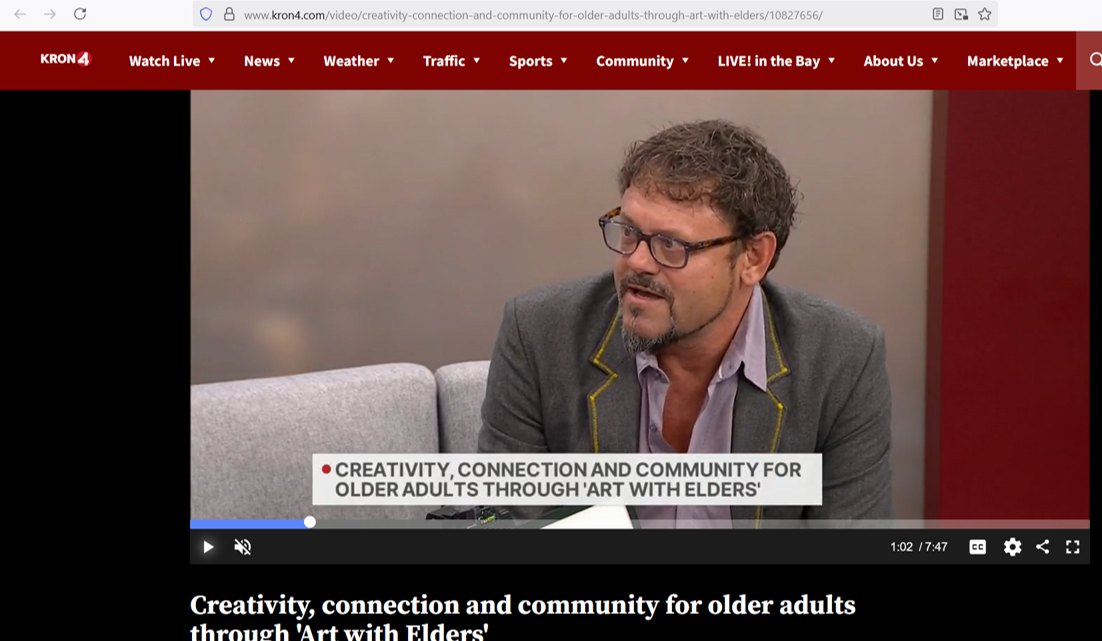Share the video

[1042, 547]
